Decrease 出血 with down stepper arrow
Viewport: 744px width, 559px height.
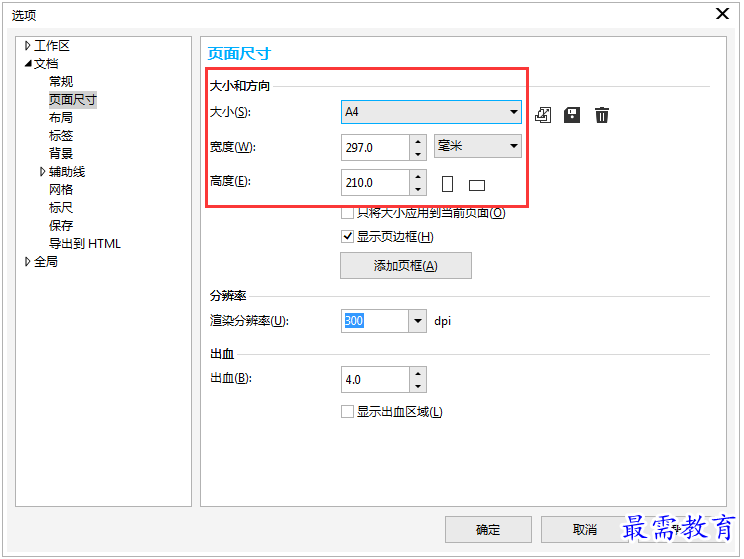click(418, 386)
